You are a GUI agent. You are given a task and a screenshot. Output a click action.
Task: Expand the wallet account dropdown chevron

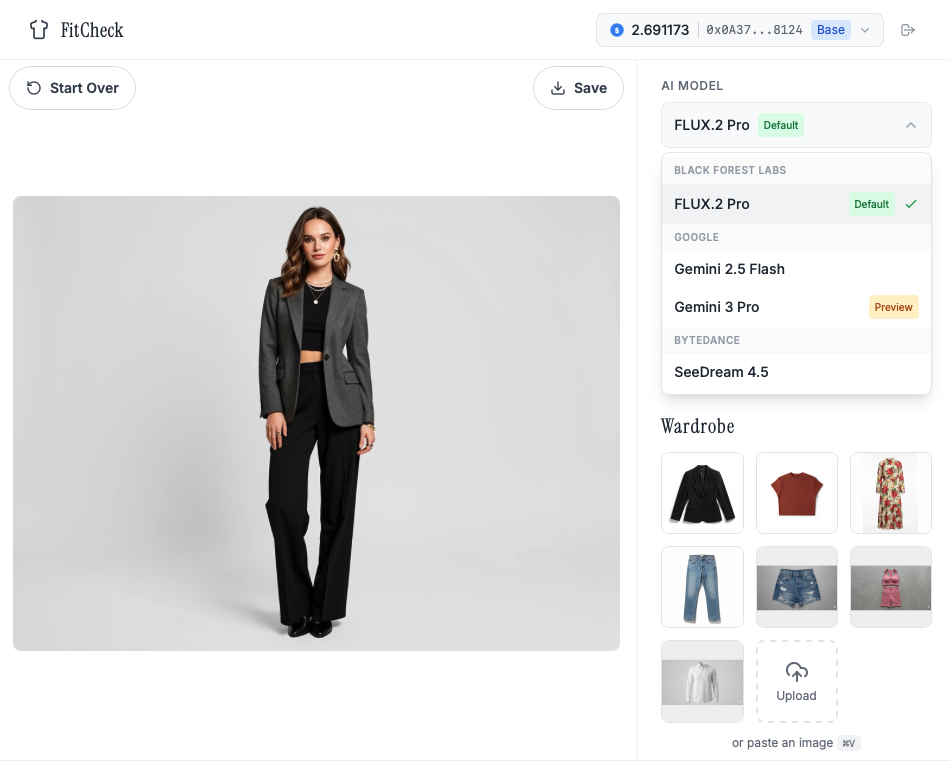coord(865,30)
